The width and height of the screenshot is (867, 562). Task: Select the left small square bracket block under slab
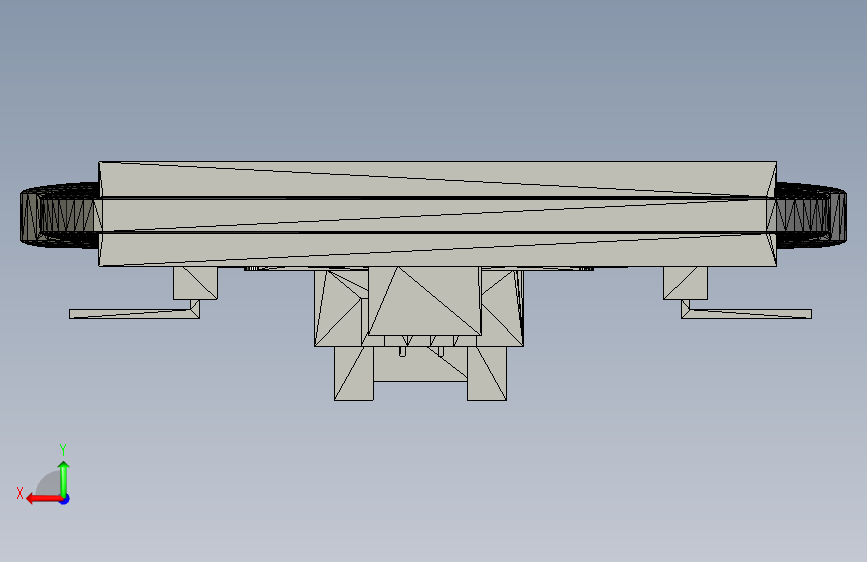coord(195,283)
